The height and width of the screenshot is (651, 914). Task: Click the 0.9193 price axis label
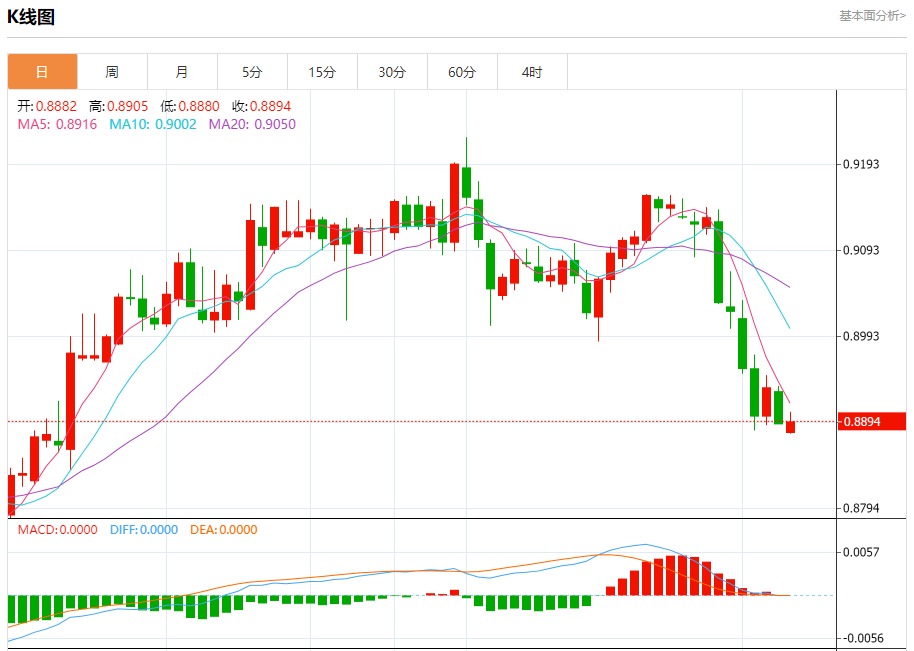[x=861, y=164]
